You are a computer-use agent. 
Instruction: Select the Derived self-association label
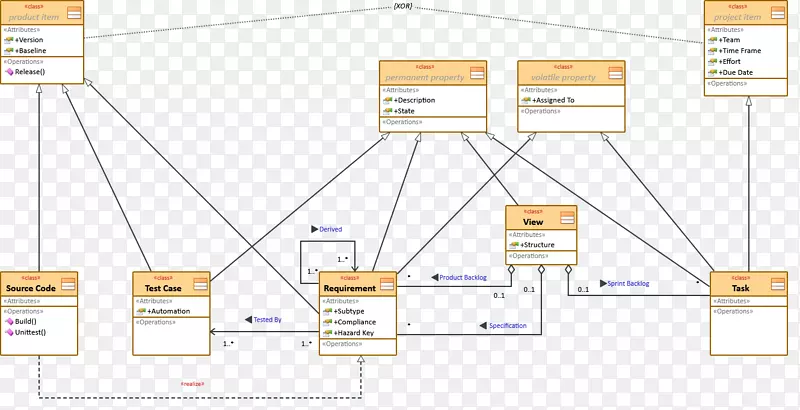(x=329, y=229)
